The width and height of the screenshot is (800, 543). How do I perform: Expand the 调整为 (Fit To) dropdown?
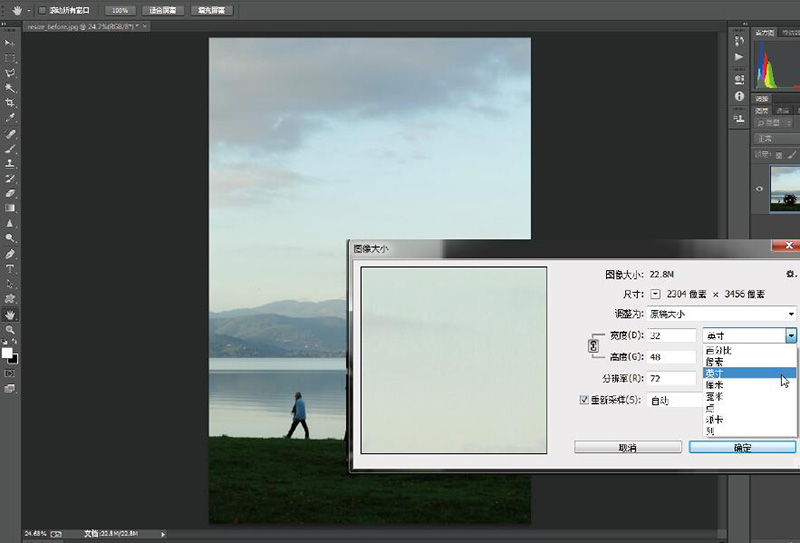[x=791, y=314]
